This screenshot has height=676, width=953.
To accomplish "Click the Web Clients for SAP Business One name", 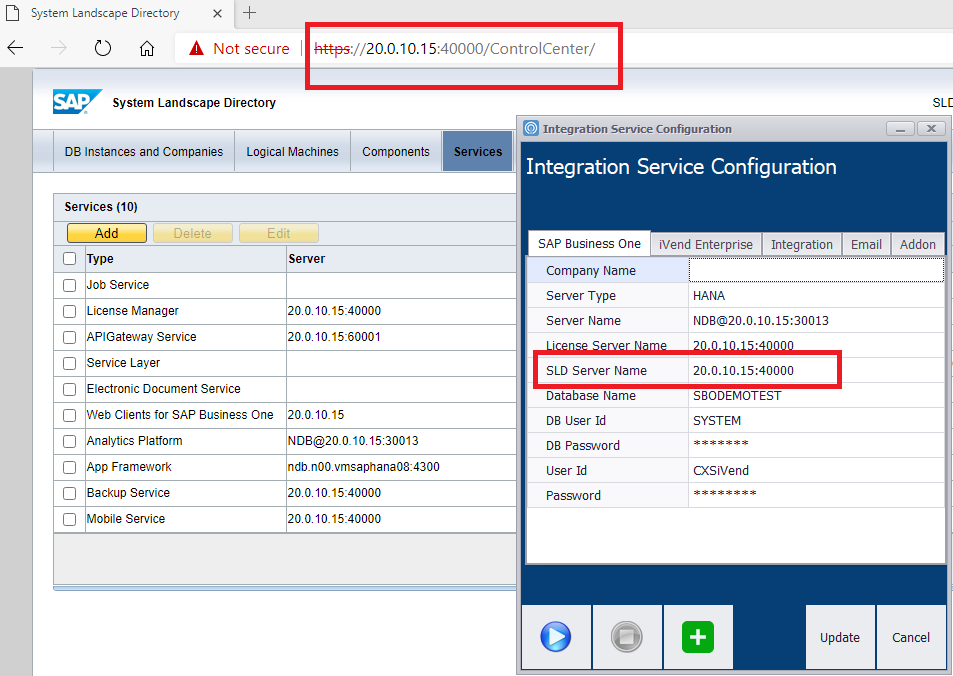I will coord(180,415).
